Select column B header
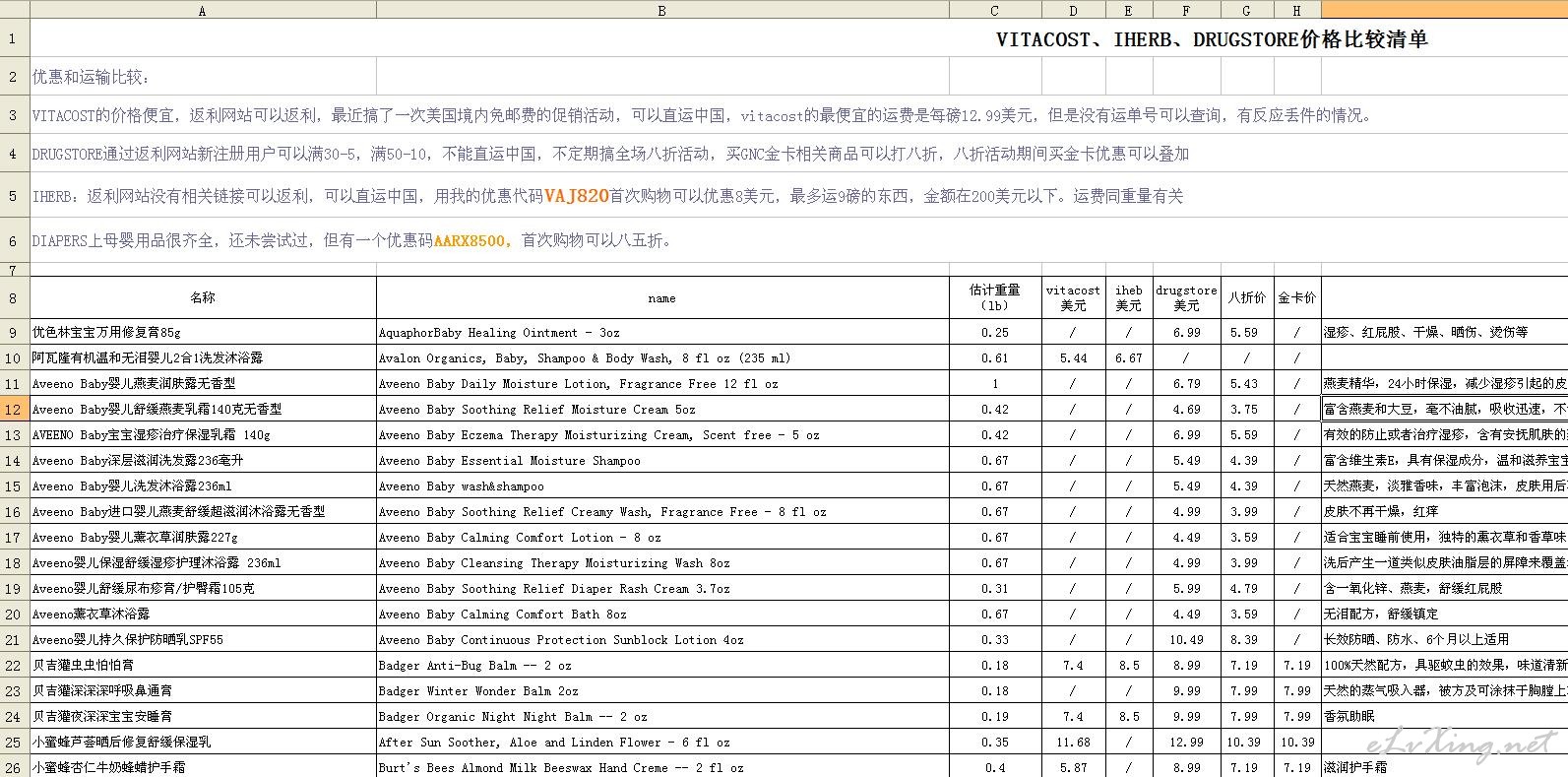 (662, 10)
